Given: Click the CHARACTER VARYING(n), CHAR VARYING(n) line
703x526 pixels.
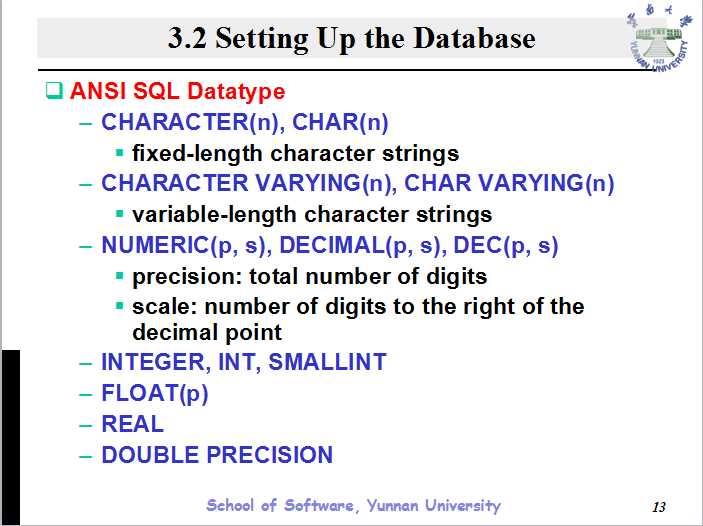Looking at the screenshot, I should click(x=357, y=184).
